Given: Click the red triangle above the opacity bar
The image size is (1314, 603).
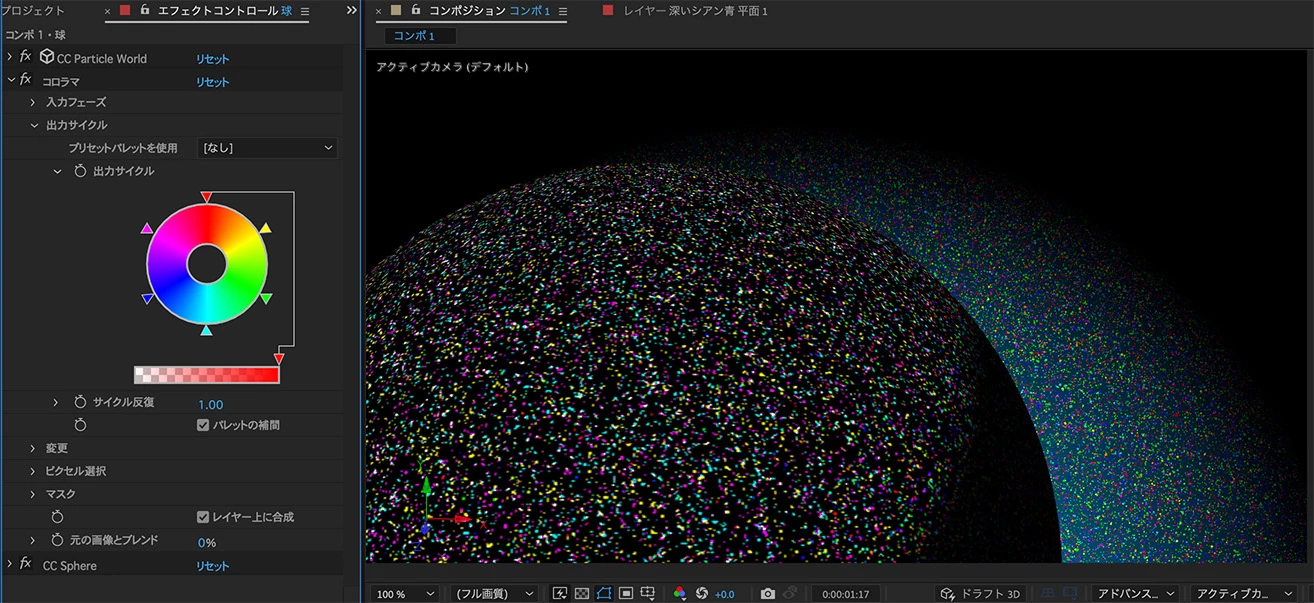Looking at the screenshot, I should pos(279,358).
